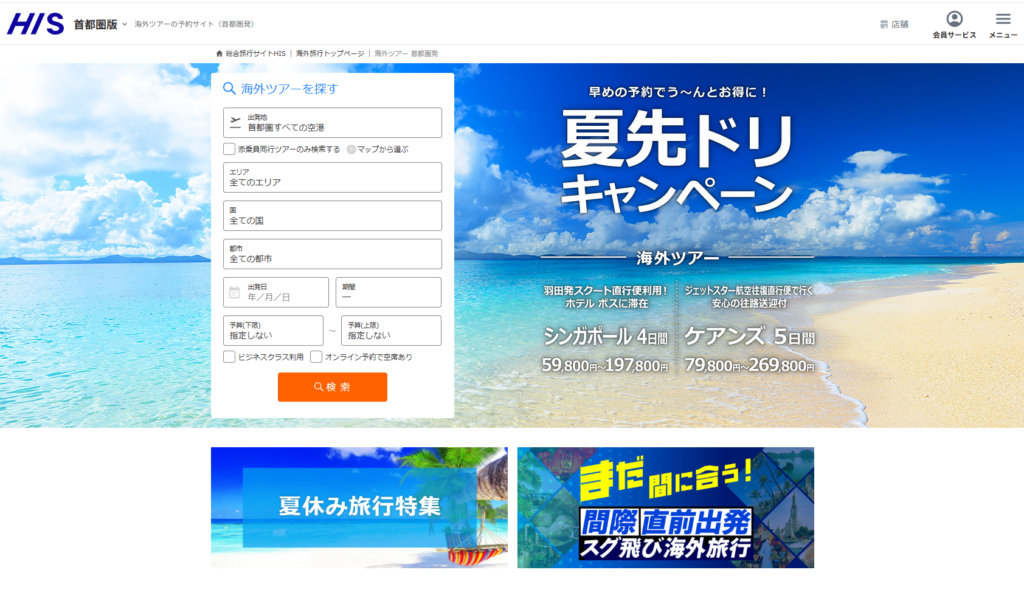Image resolution: width=1024 pixels, height=601 pixels.
Task: Click the home icon in breadcrumb
Action: 219,53
